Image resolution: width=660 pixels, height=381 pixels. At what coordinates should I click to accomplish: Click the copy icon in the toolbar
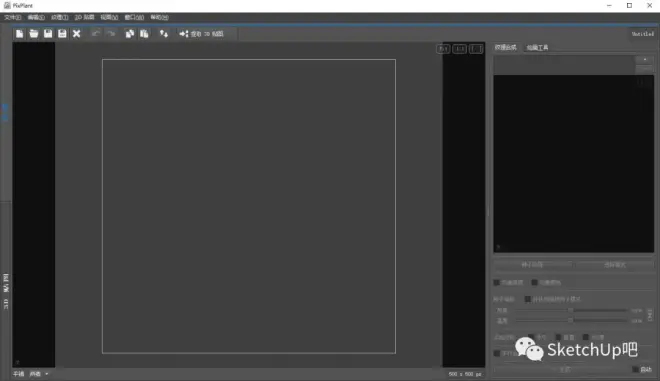click(x=130, y=34)
